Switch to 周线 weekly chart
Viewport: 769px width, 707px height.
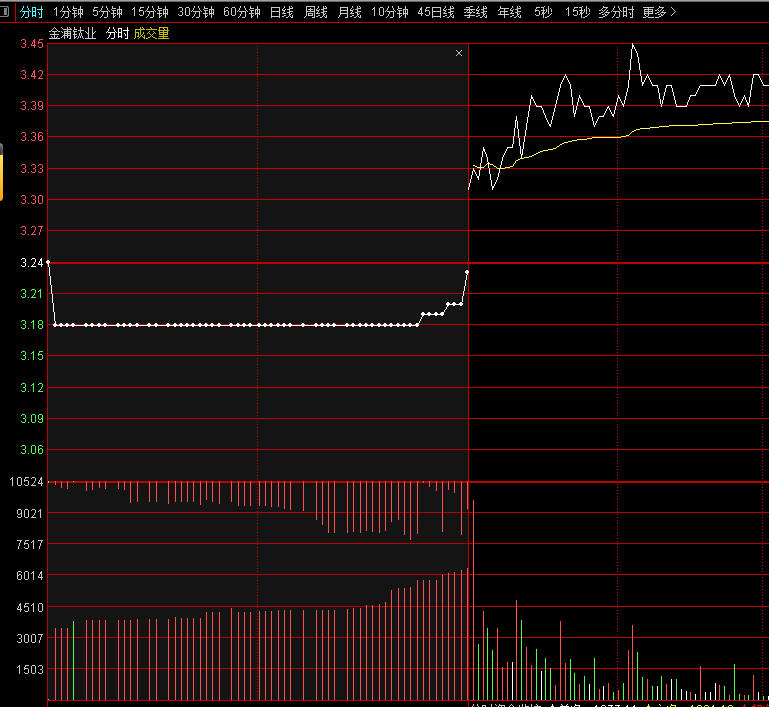[x=316, y=12]
